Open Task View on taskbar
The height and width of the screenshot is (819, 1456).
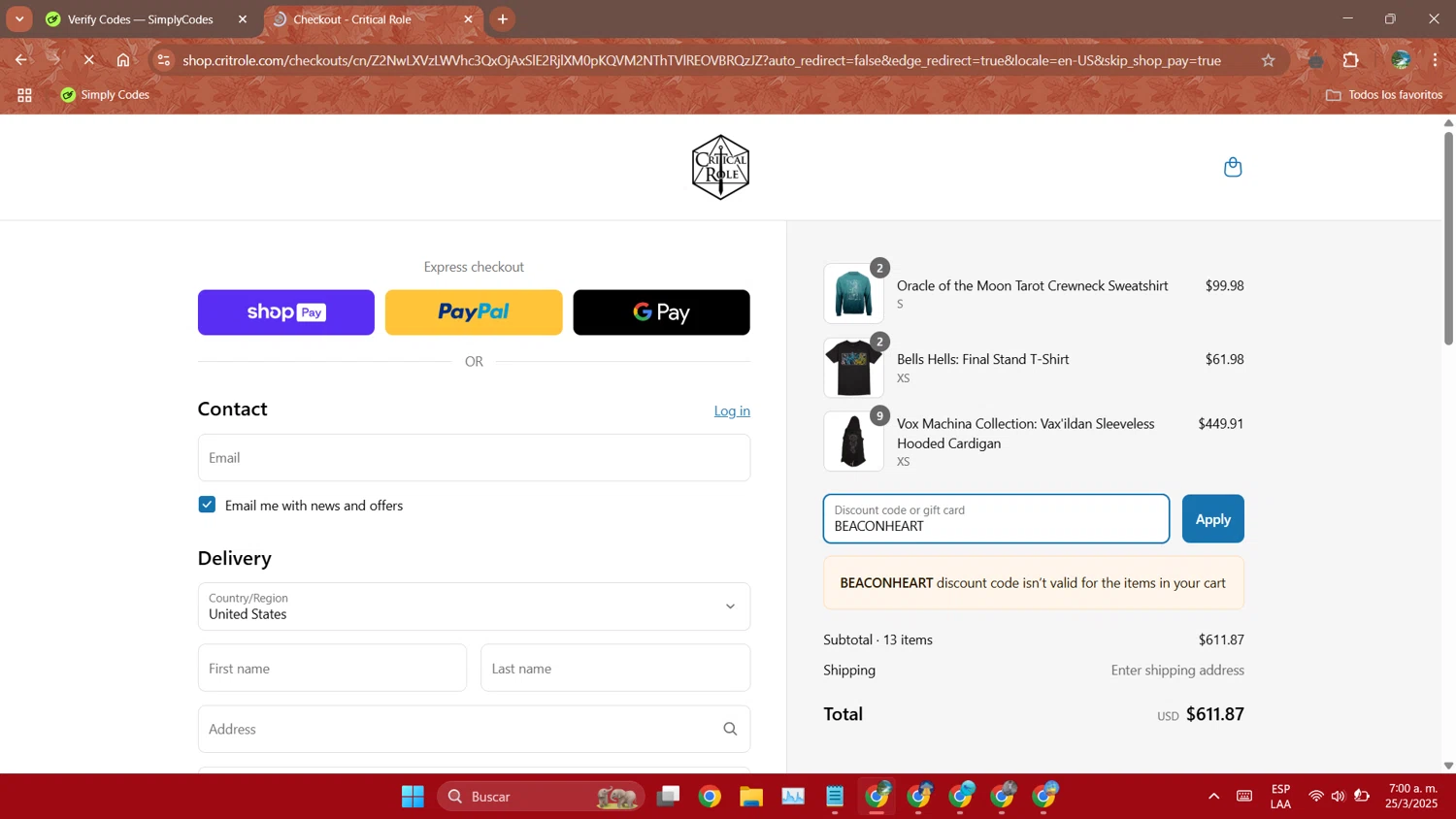[x=668, y=797]
